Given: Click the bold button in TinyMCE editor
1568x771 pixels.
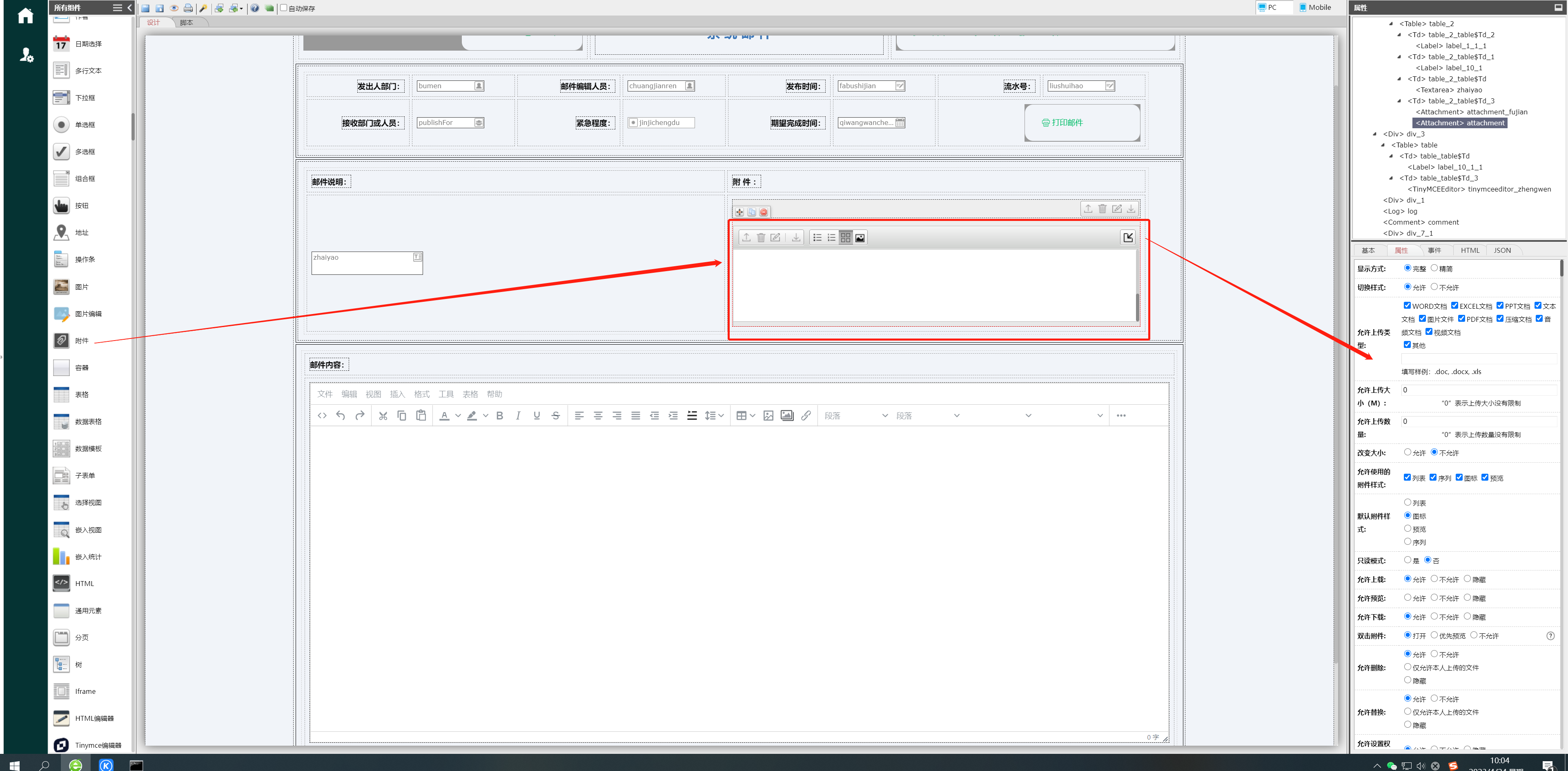Looking at the screenshot, I should click(x=499, y=416).
